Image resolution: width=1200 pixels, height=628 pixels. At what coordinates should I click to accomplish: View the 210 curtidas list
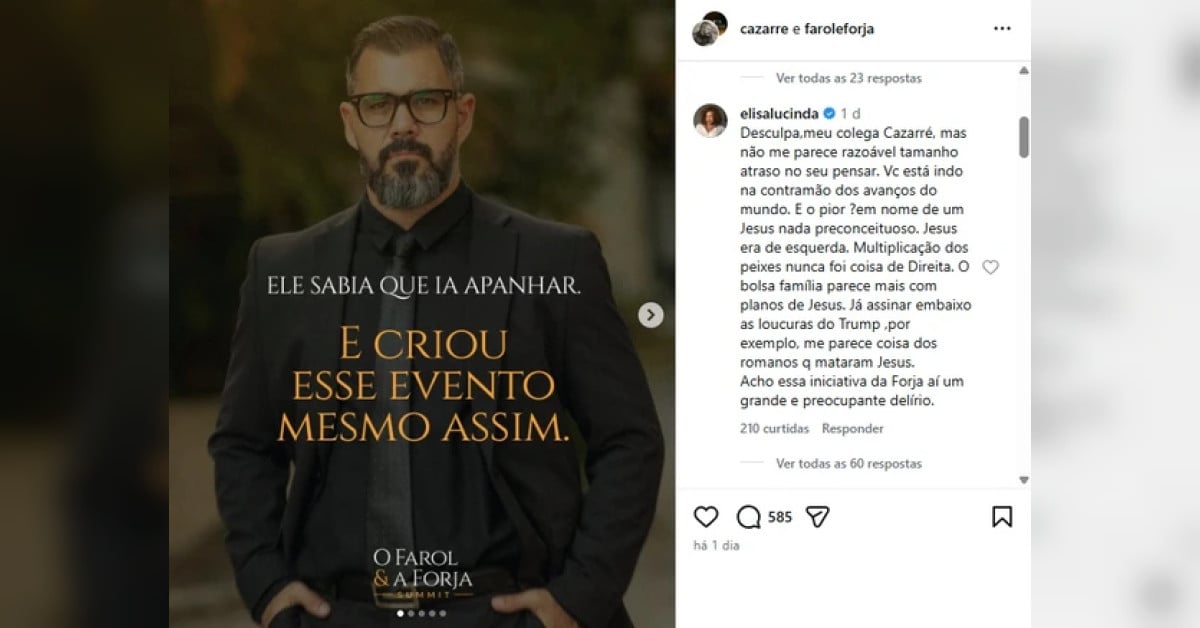pyautogui.click(x=774, y=429)
